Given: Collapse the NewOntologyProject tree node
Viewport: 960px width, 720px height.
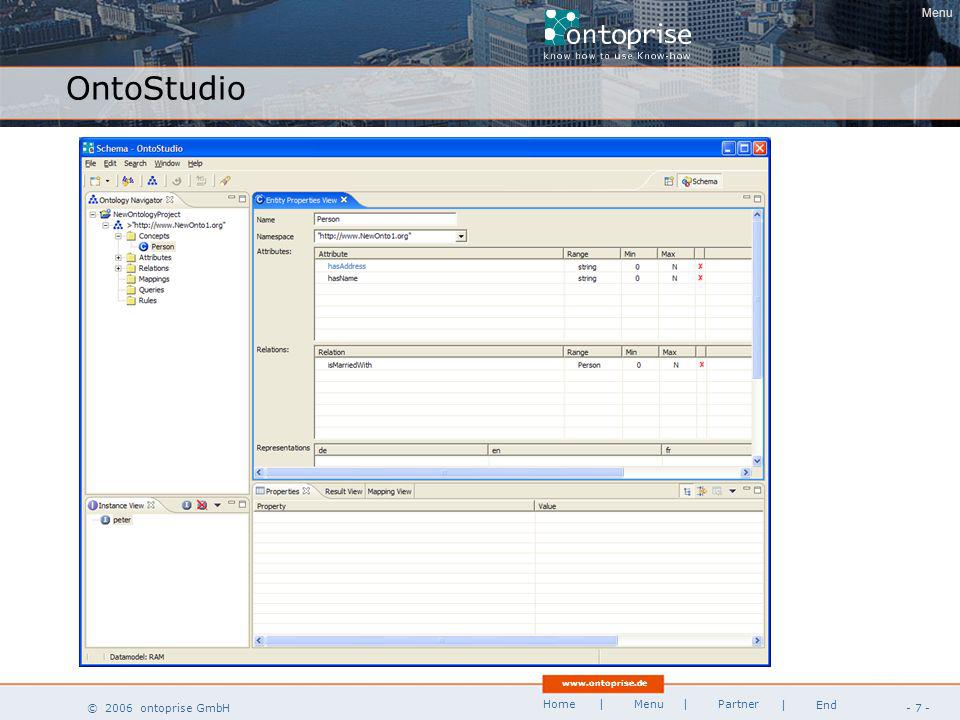Looking at the screenshot, I should click(93, 214).
